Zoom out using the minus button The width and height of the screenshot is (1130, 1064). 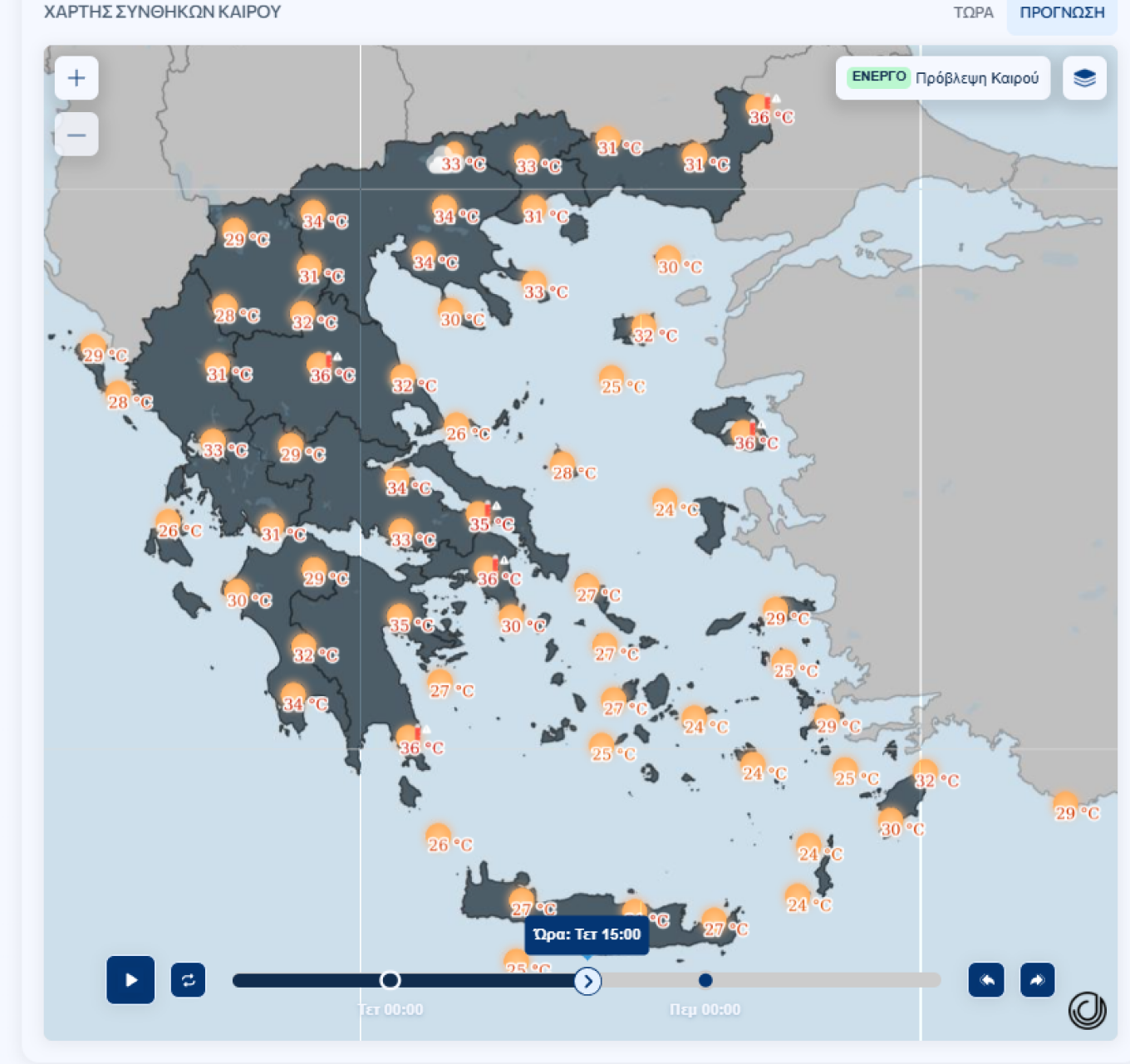(76, 135)
